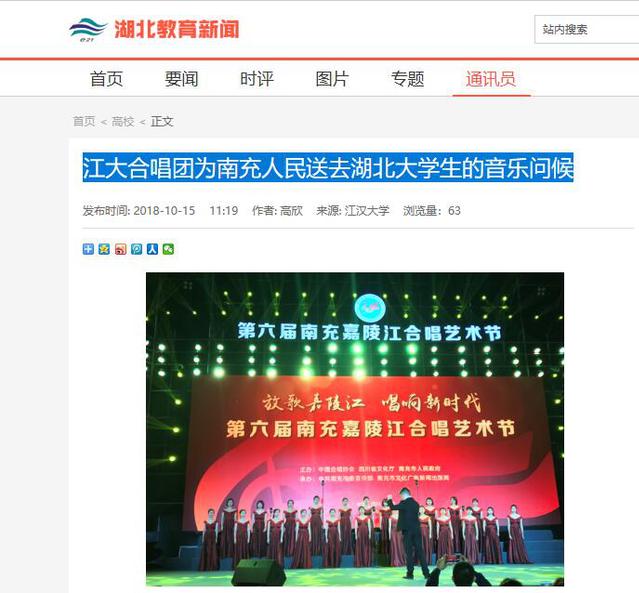The width and height of the screenshot is (639, 593).
Task: Open the 通讯员 tab
Action: tap(491, 79)
